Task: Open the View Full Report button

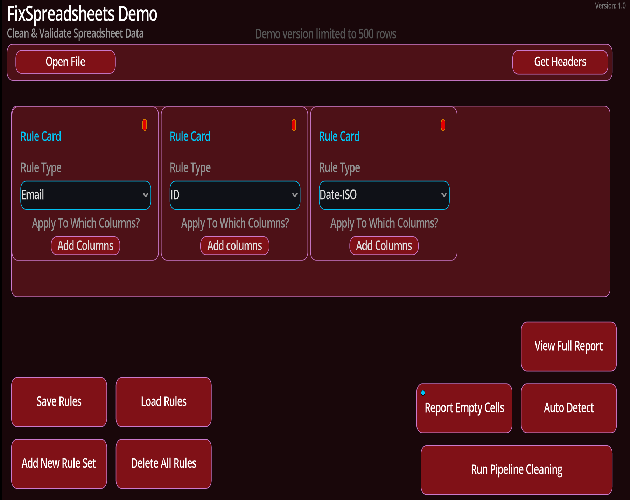Action: point(569,346)
